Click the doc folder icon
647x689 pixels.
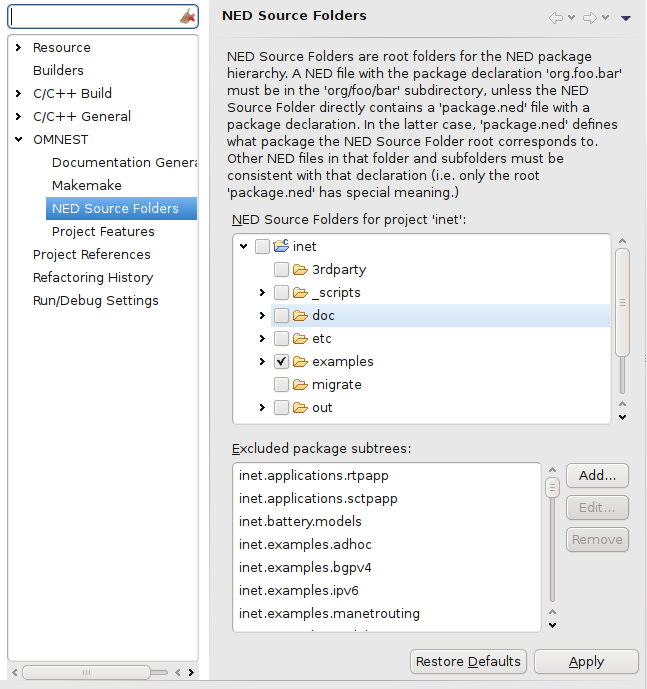coord(300,315)
